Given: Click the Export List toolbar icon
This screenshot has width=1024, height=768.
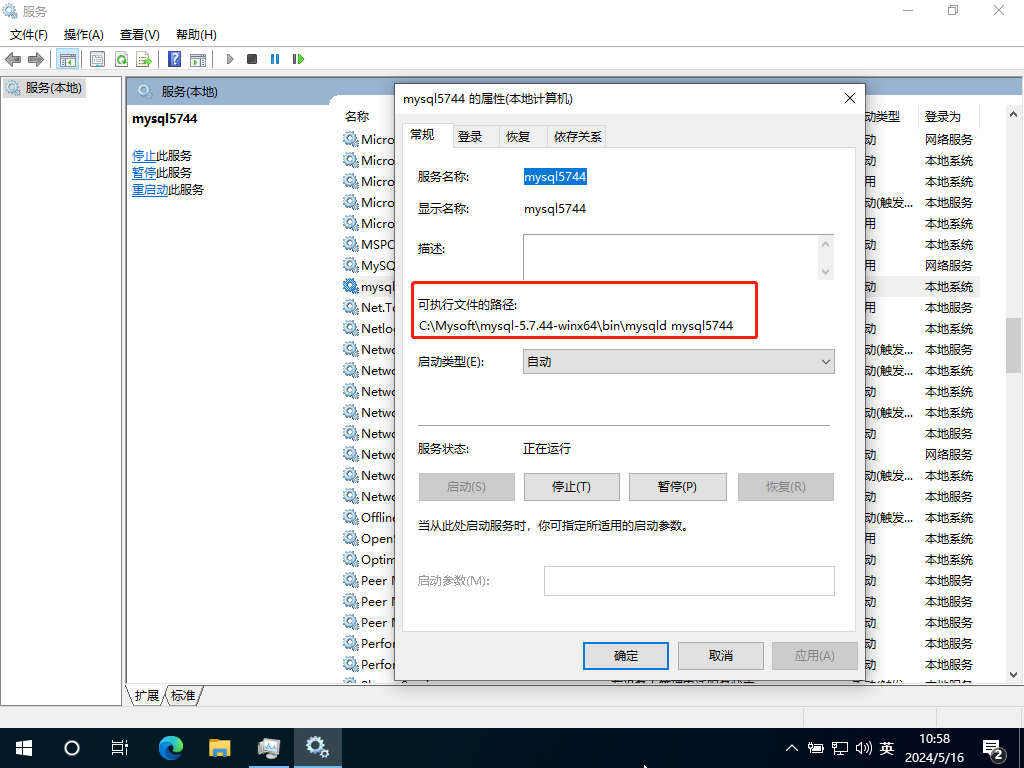Looking at the screenshot, I should [144, 59].
